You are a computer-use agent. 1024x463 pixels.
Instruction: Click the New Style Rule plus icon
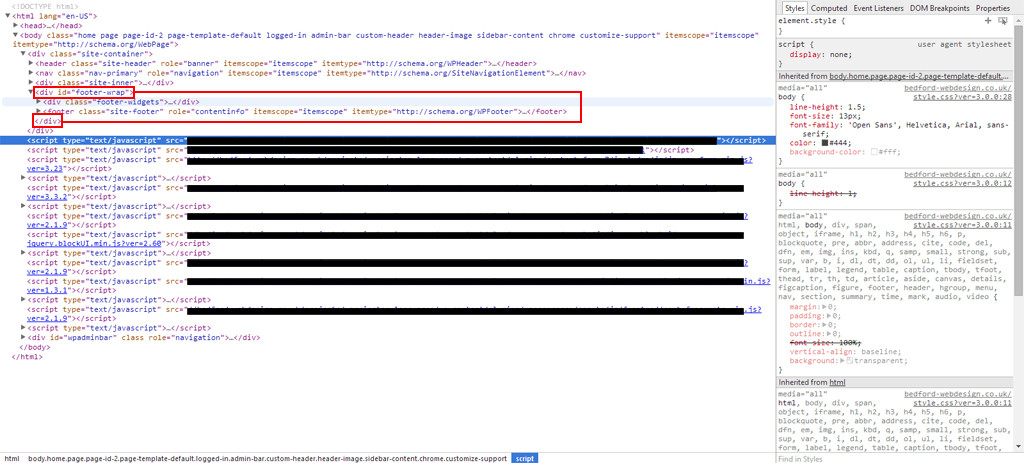(989, 20)
